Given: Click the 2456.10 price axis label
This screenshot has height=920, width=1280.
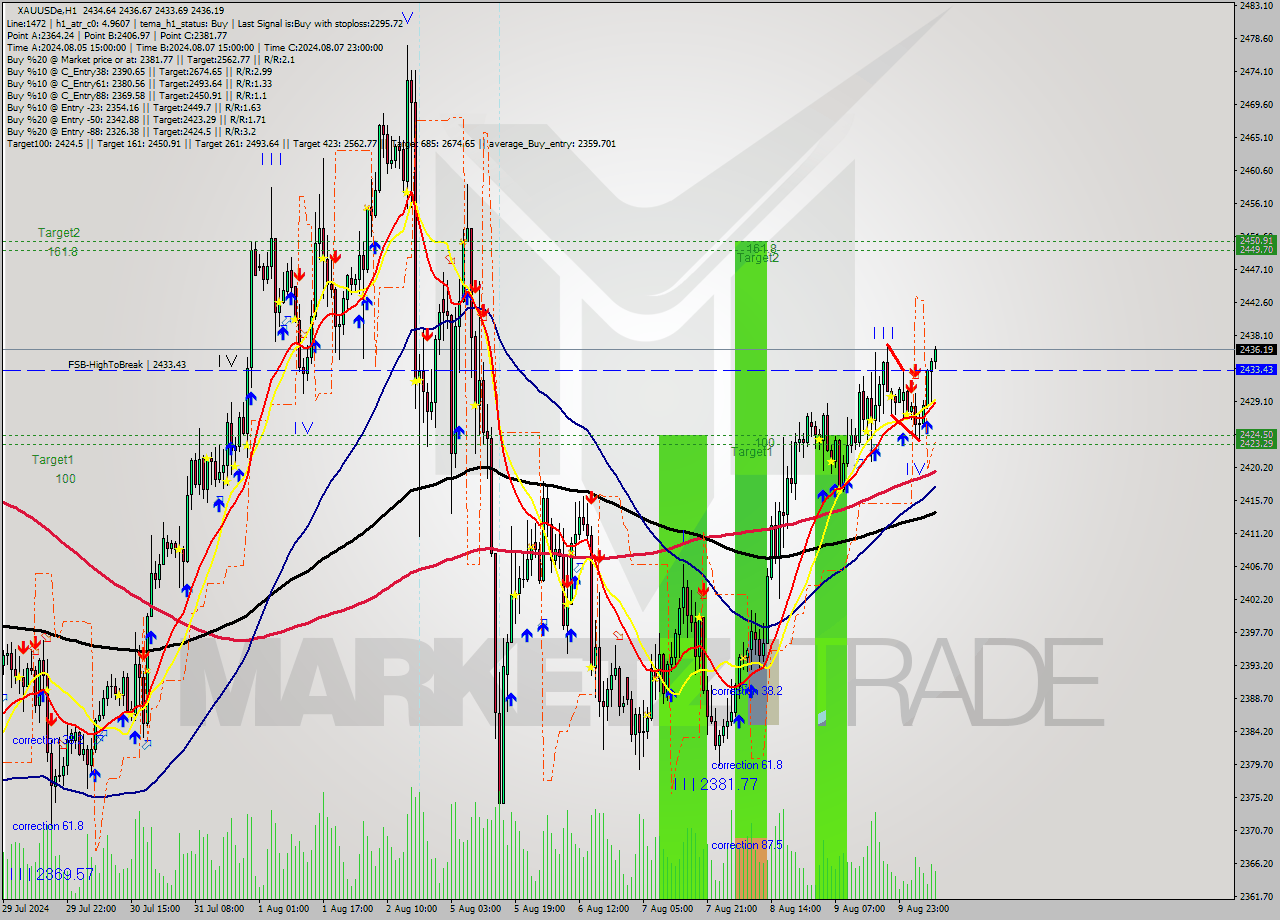Looking at the screenshot, I should pyautogui.click(x=1256, y=203).
